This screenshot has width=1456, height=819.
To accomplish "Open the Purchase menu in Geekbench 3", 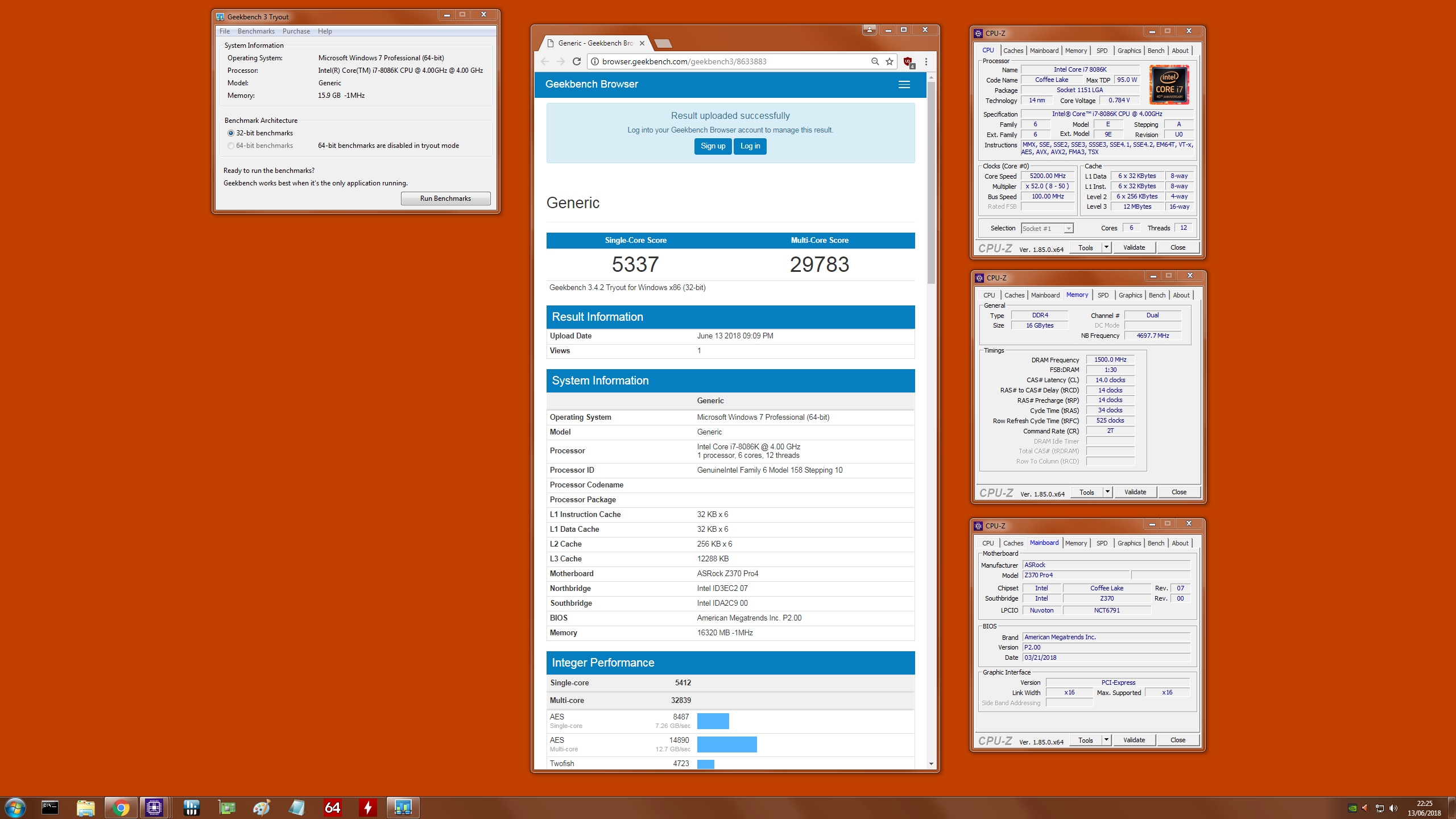I will (x=296, y=31).
